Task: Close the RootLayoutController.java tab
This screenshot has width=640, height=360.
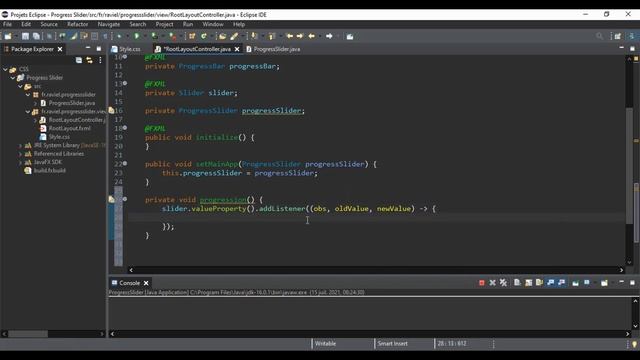Action: click(x=237, y=49)
